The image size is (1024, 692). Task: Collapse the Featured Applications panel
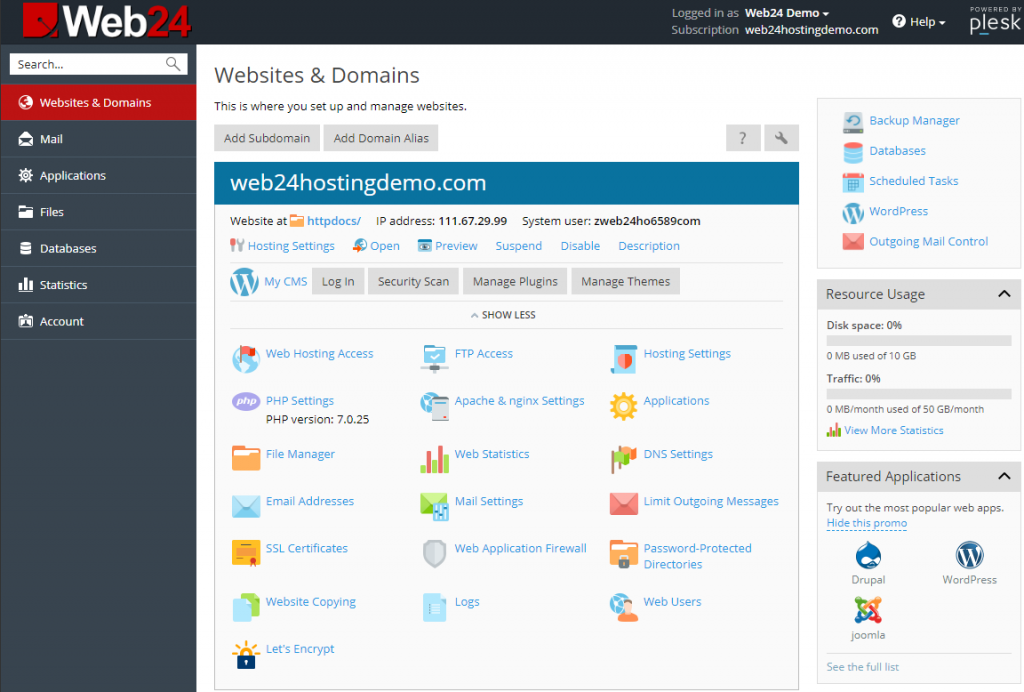coord(1004,476)
